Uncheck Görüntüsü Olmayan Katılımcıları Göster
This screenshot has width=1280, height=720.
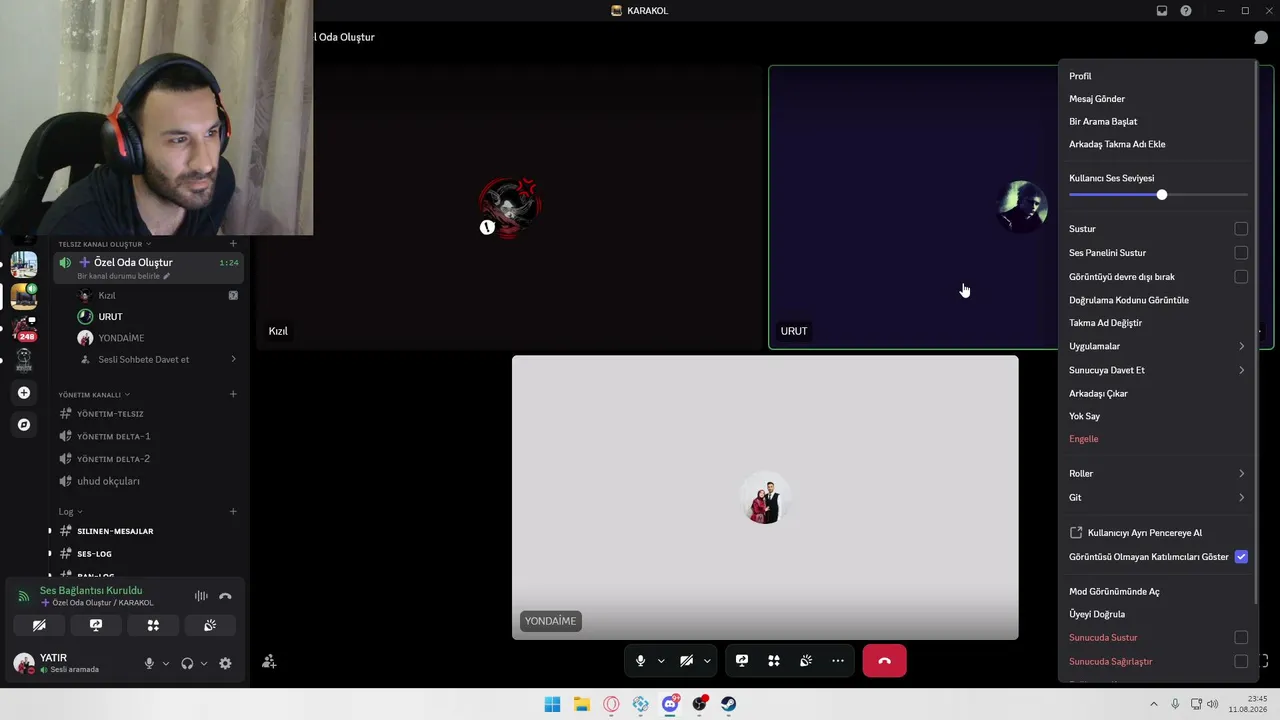coord(1241,557)
